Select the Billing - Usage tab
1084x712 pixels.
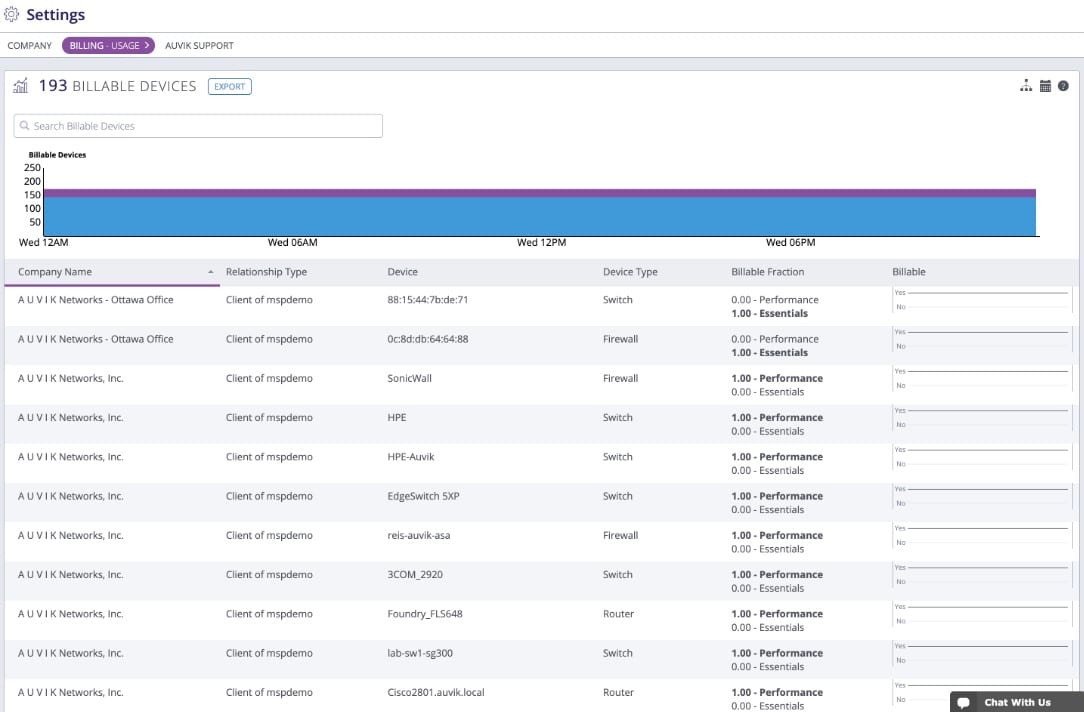point(108,46)
